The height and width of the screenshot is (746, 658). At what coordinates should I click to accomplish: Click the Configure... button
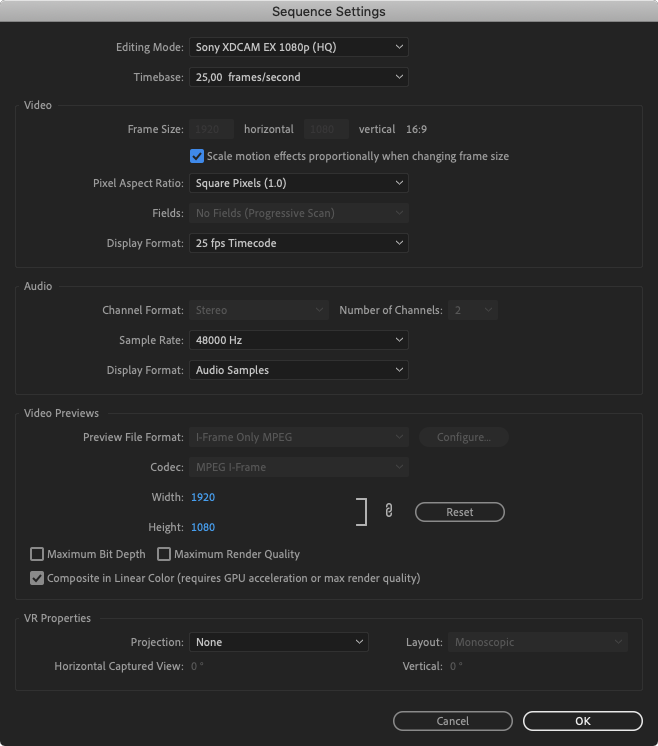coord(464,437)
